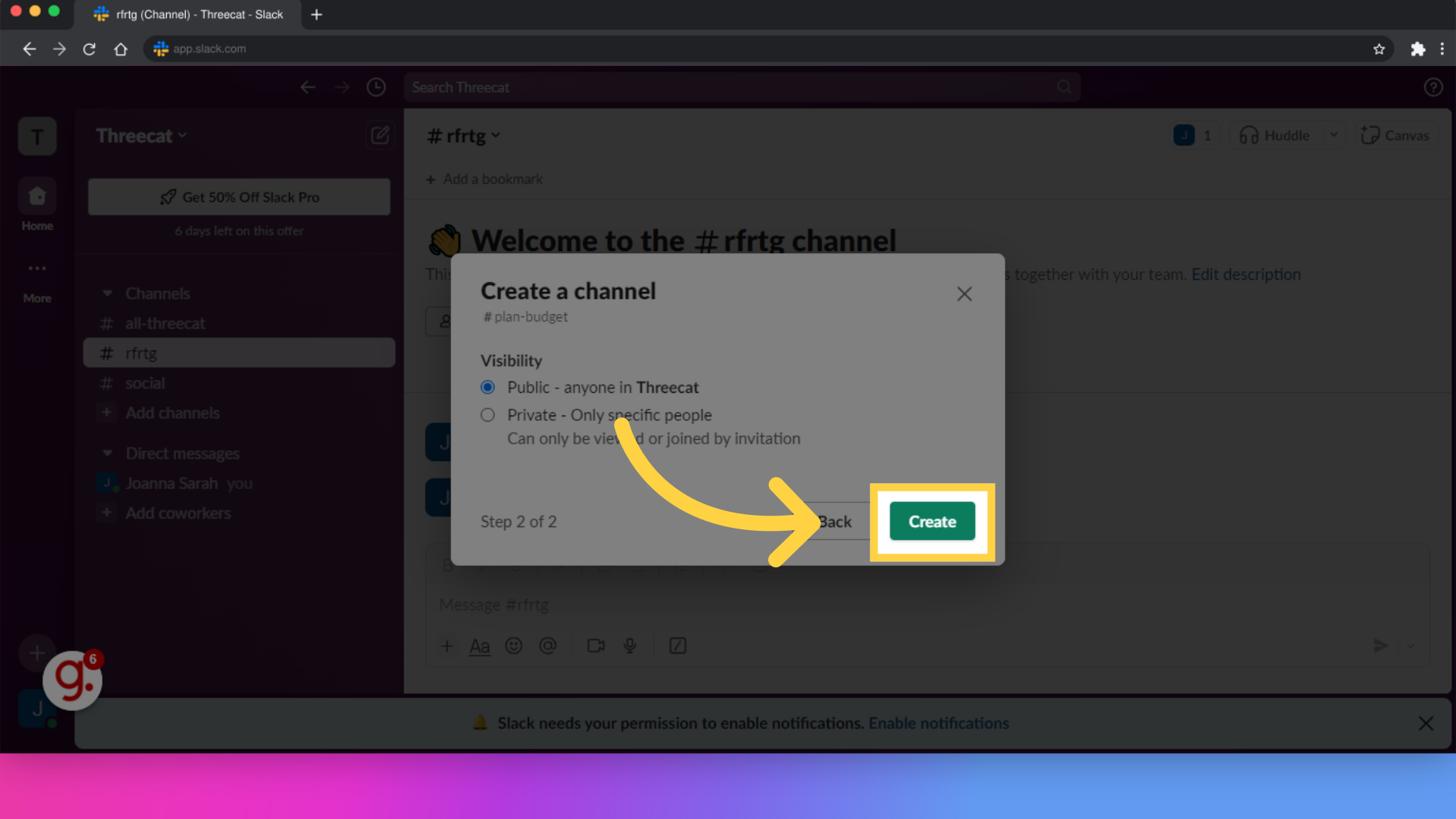Image resolution: width=1456 pixels, height=819 pixels.
Task: Click the green Create button
Action: click(932, 521)
